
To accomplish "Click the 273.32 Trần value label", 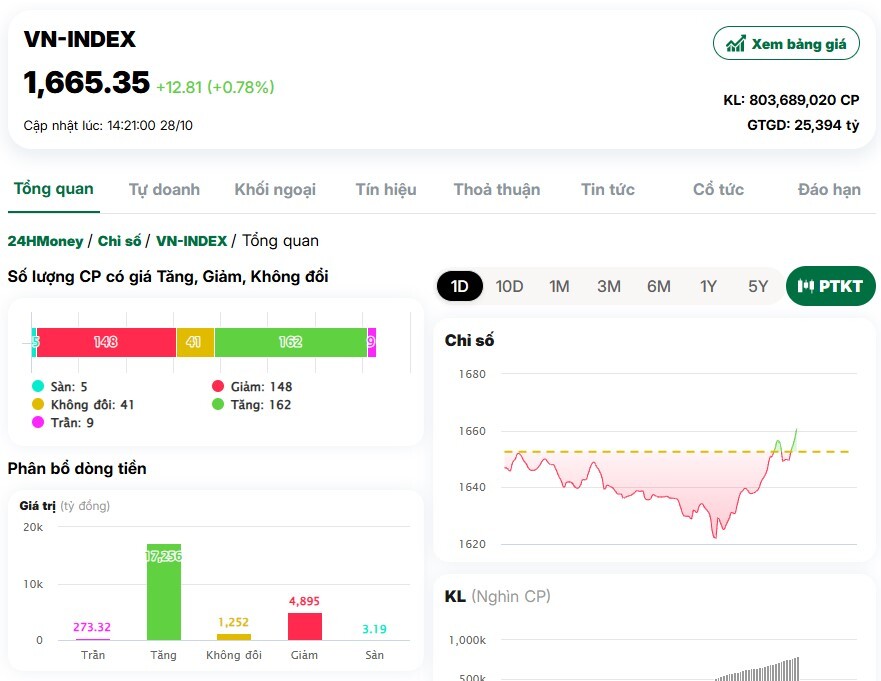I will [92, 627].
